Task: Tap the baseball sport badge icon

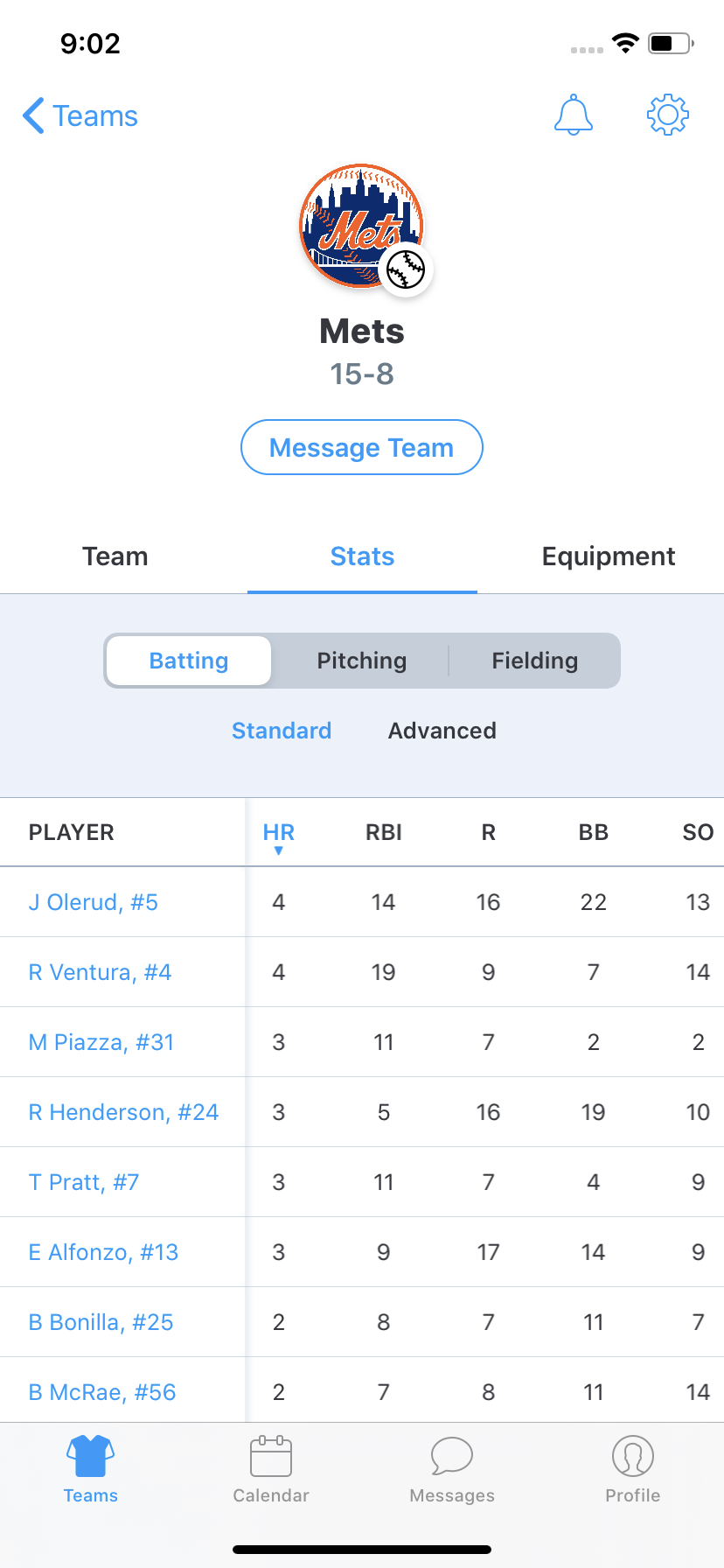Action: (406, 269)
